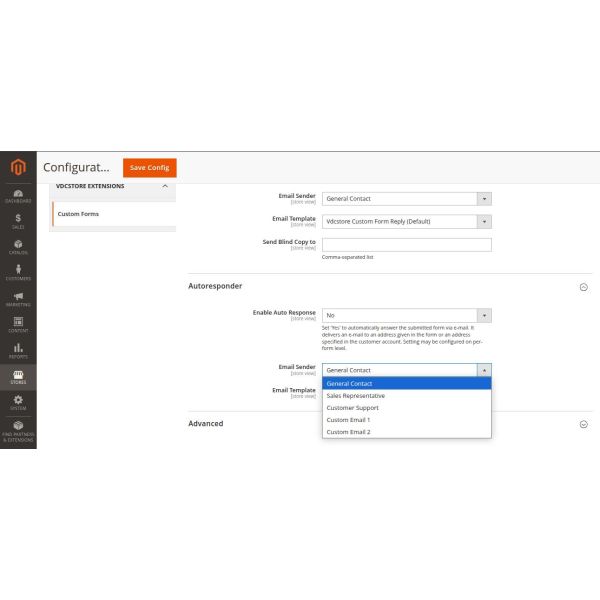Open the Reports sidebar icon
Image resolution: width=600 pixels, height=600 pixels.
point(18,351)
